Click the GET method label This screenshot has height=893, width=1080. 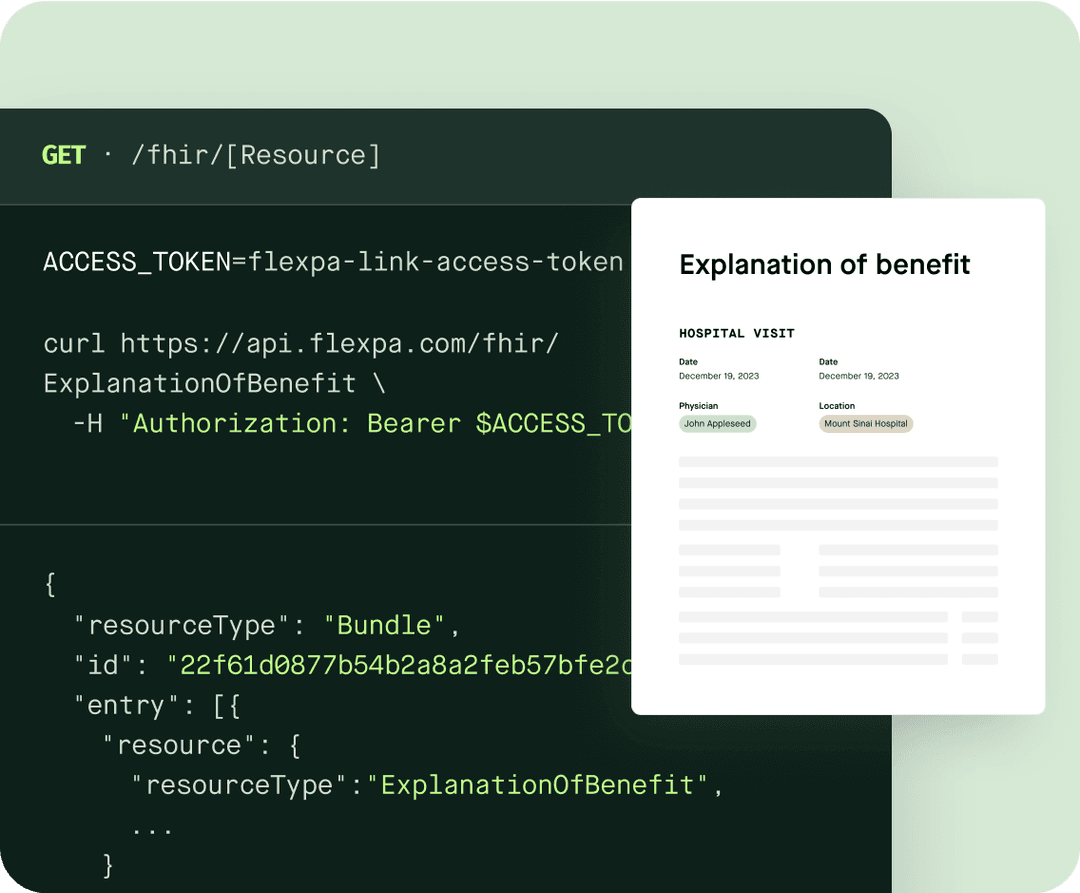click(x=64, y=155)
